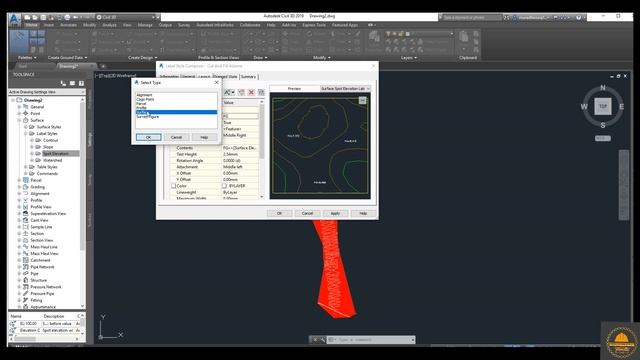Select the Spot Elevation tree item
The image size is (640, 360).
(55, 153)
